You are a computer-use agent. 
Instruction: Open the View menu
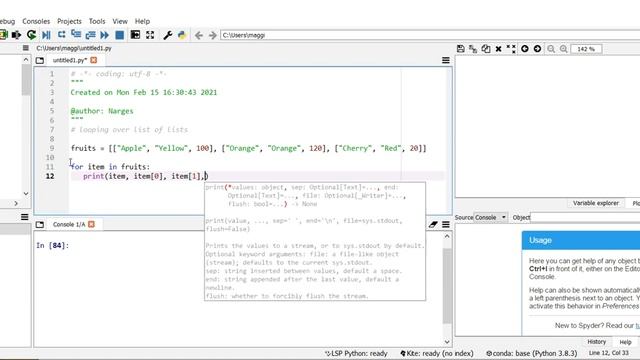[120, 21]
